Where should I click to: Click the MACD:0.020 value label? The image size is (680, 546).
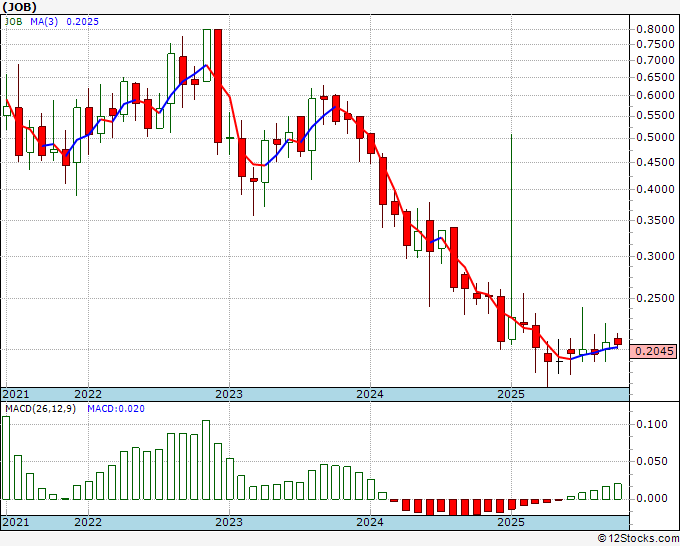(116, 409)
